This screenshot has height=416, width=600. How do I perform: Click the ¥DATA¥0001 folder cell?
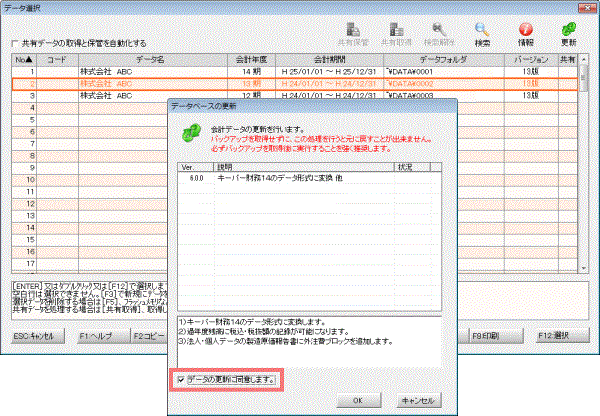tap(444, 72)
